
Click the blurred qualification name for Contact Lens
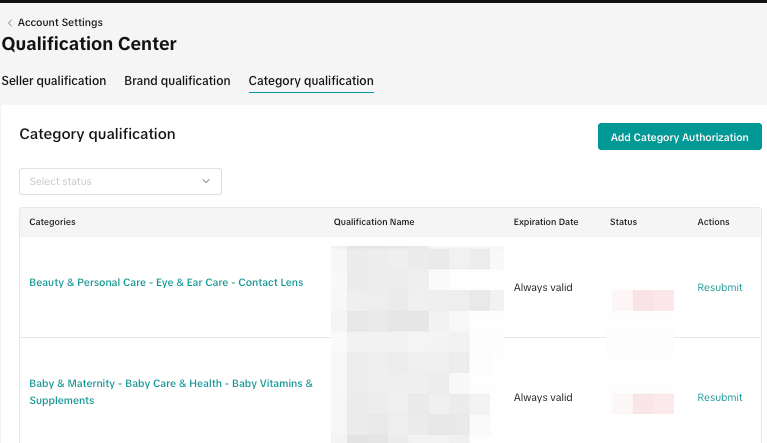pos(417,288)
